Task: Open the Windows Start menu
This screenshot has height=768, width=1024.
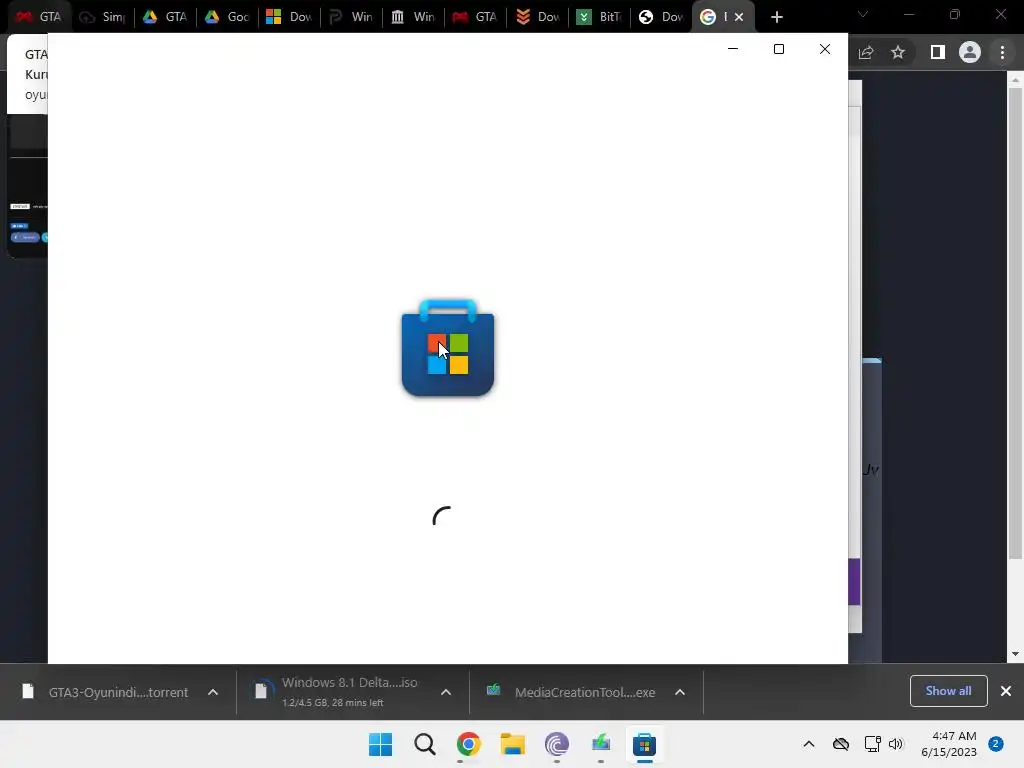Action: click(381, 744)
